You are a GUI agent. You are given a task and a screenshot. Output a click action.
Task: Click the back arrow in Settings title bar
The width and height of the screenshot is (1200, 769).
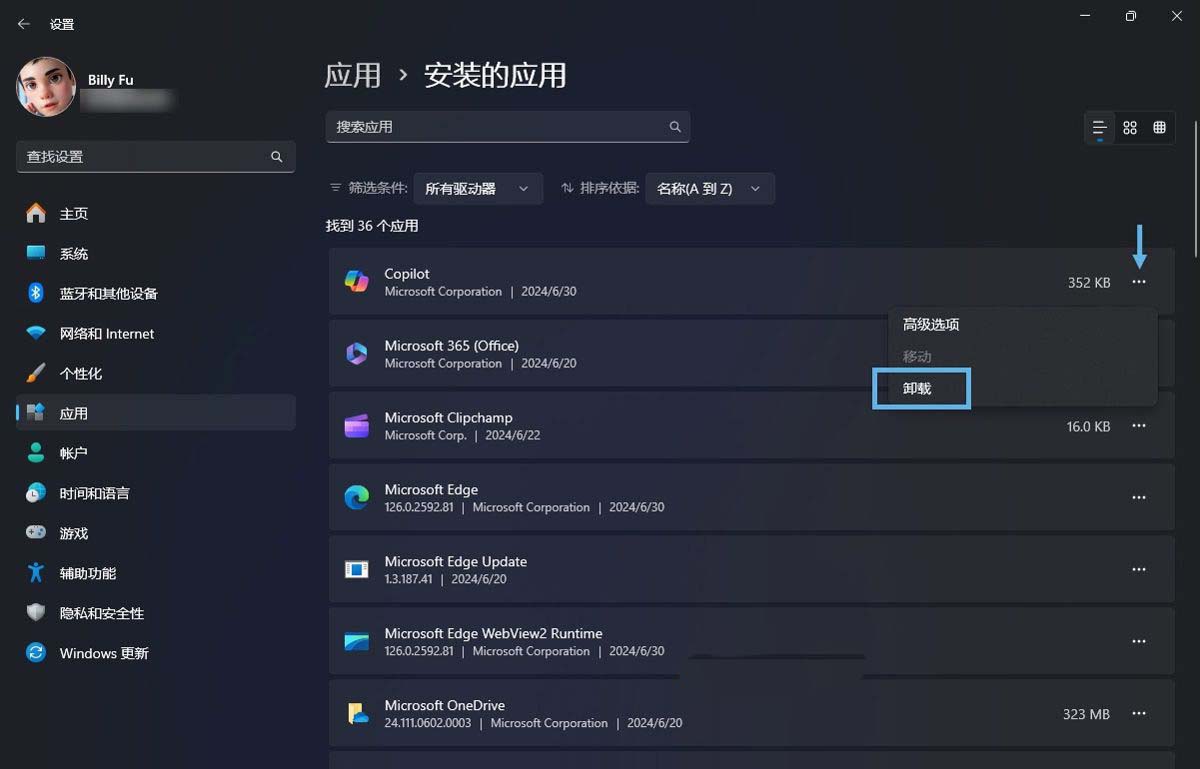24,24
